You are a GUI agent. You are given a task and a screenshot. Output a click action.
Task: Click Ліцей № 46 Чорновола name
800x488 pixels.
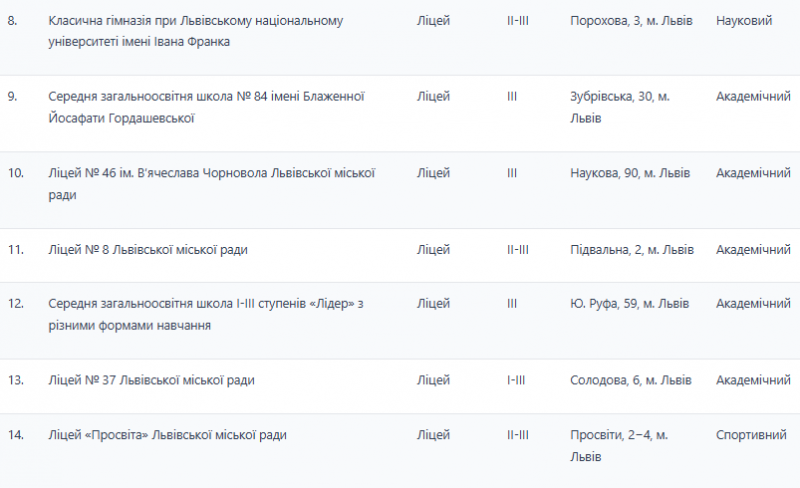point(211,184)
